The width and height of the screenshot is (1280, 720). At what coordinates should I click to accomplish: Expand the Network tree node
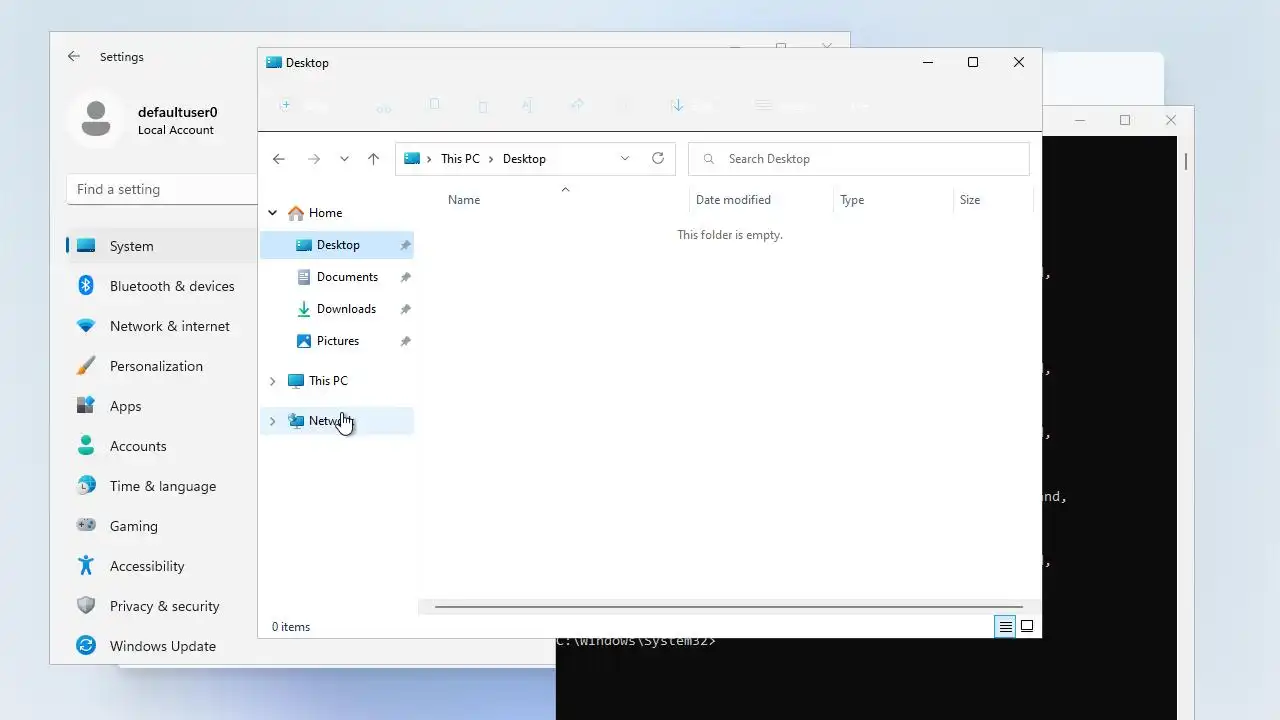272,421
